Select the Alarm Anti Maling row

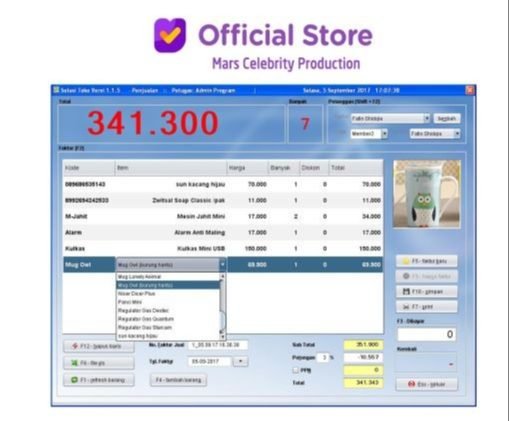(x=223, y=232)
